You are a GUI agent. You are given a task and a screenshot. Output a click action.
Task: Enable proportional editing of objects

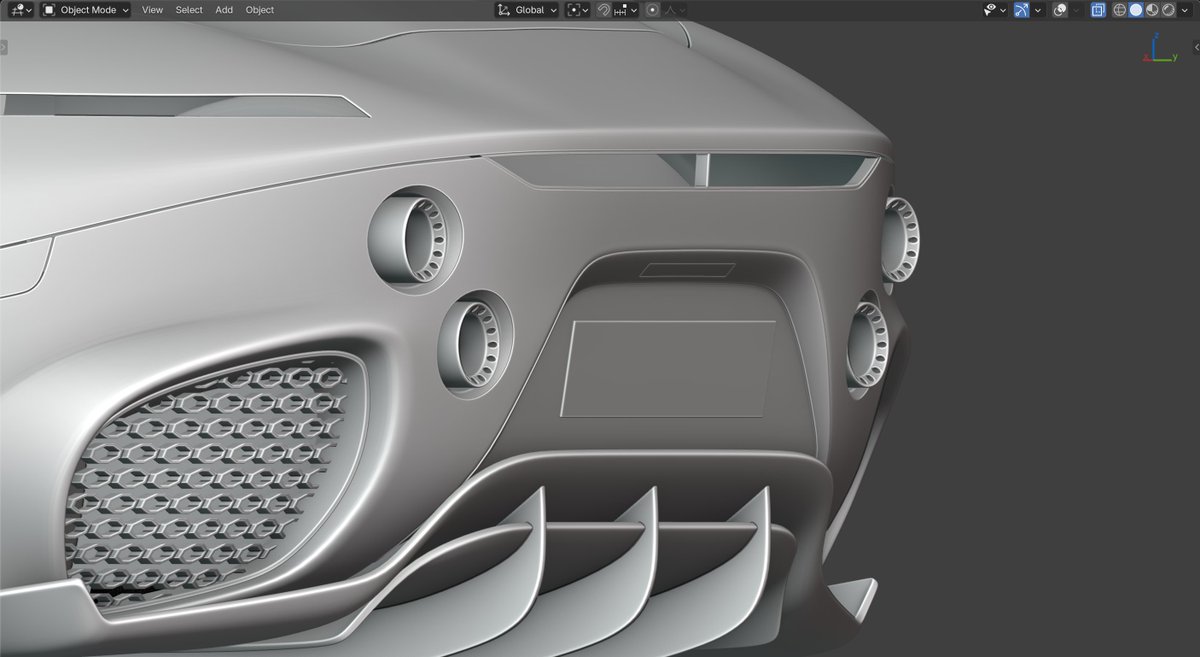pyautogui.click(x=651, y=10)
